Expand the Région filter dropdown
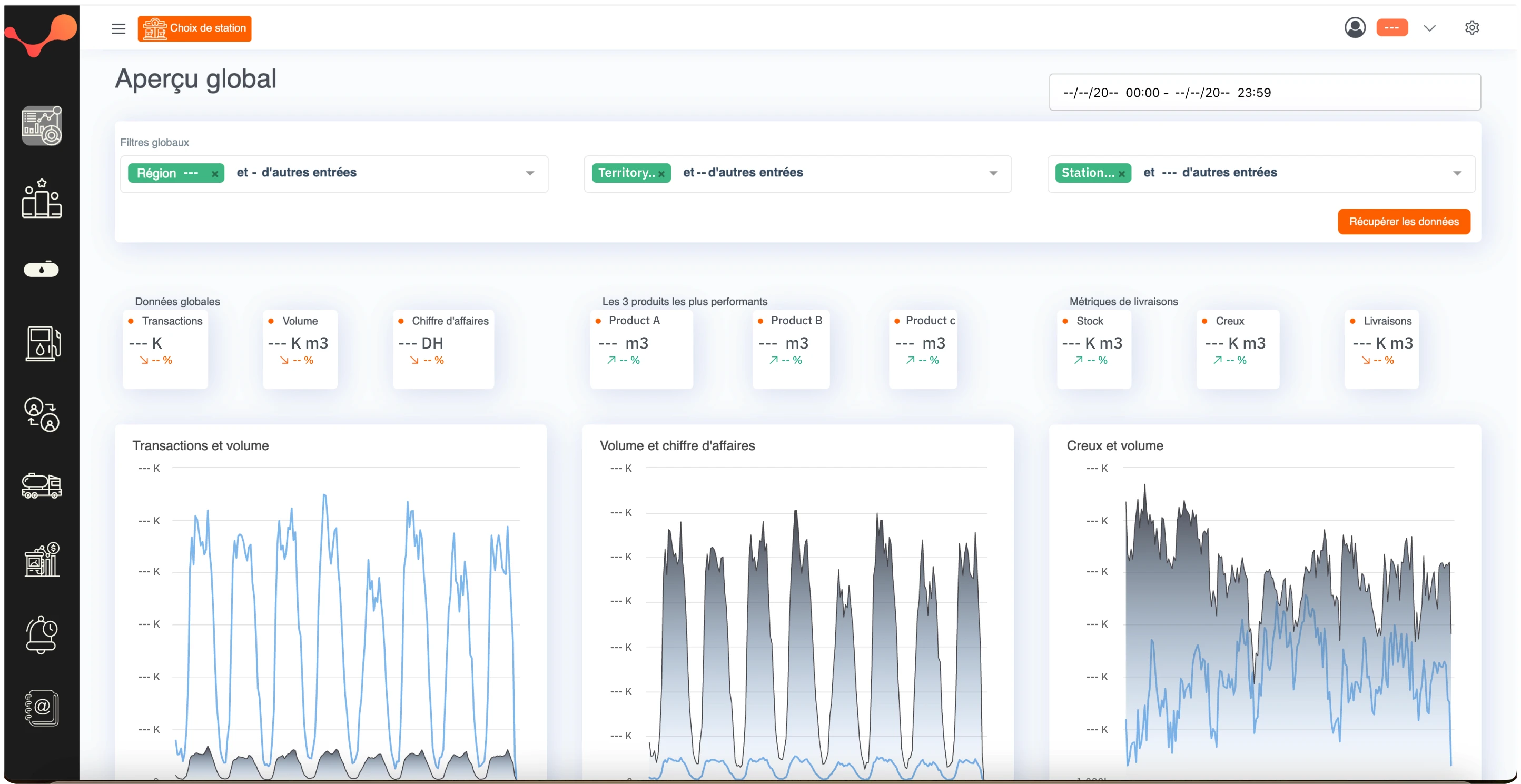1521x784 pixels. click(x=530, y=174)
